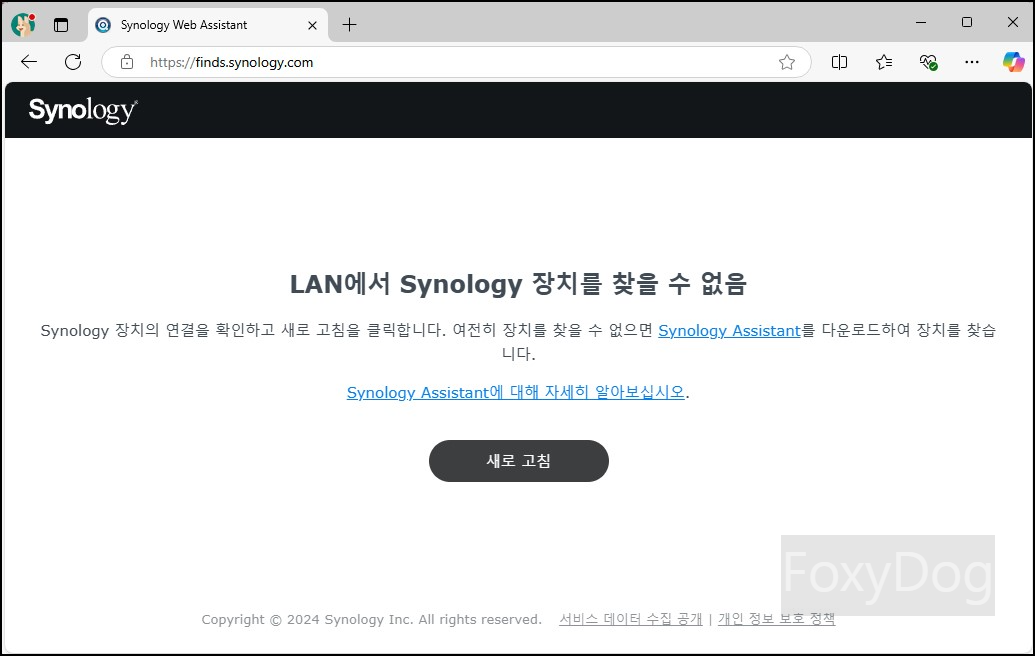This screenshot has height=656, width=1035.
Task: Open 서비스 데이터 수집 공개 link
Action: click(x=630, y=619)
